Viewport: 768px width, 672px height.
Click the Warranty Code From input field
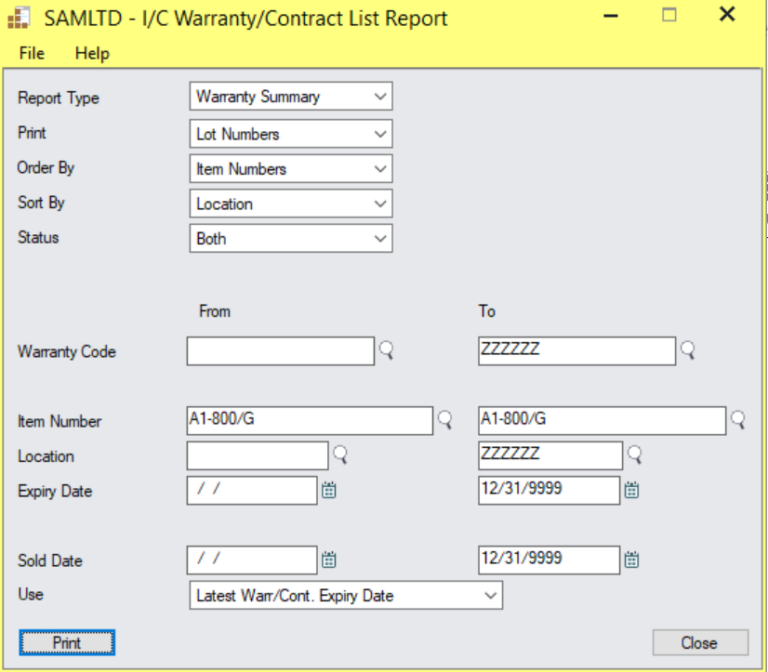click(x=280, y=351)
